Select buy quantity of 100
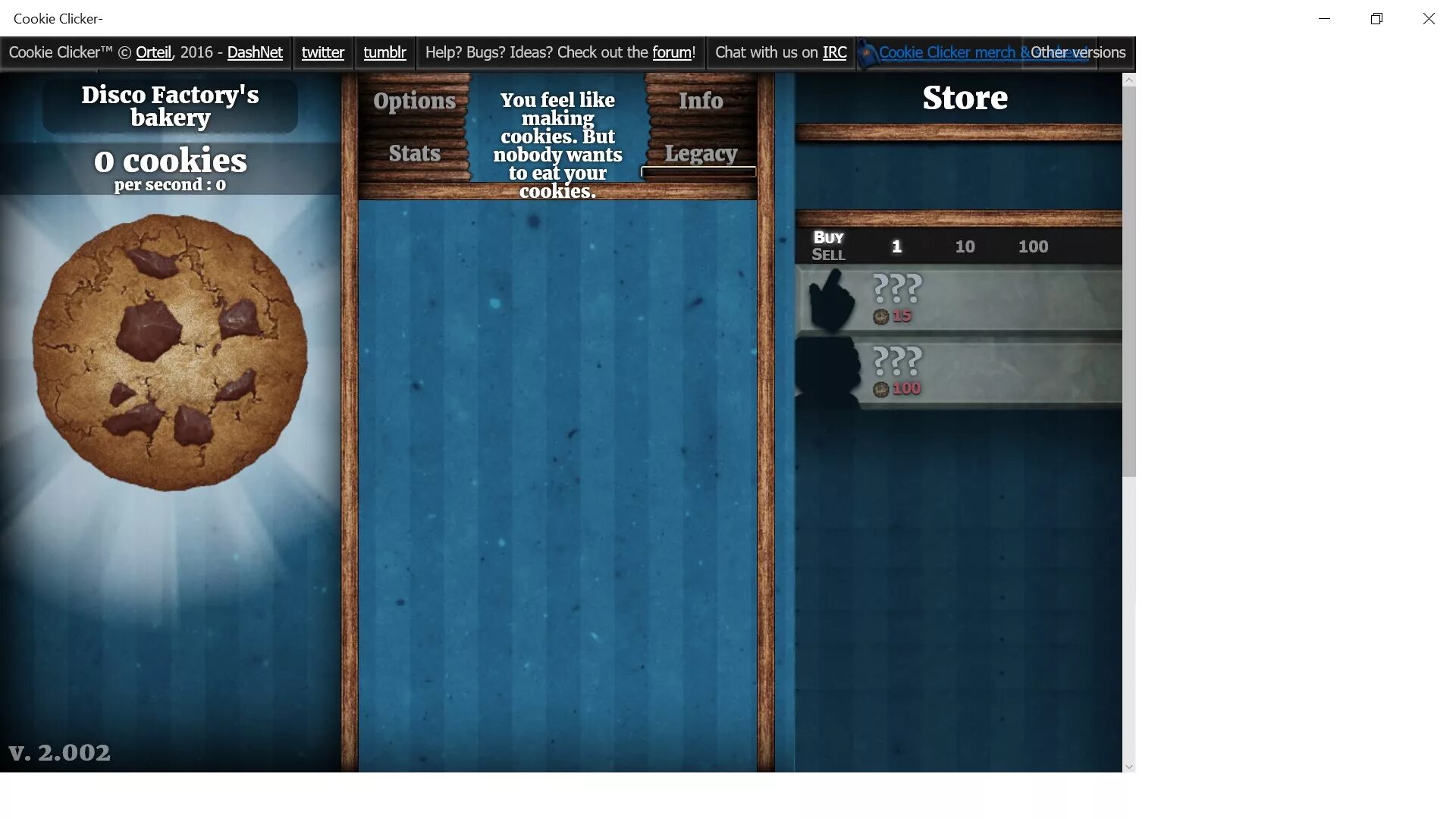 tap(1033, 246)
